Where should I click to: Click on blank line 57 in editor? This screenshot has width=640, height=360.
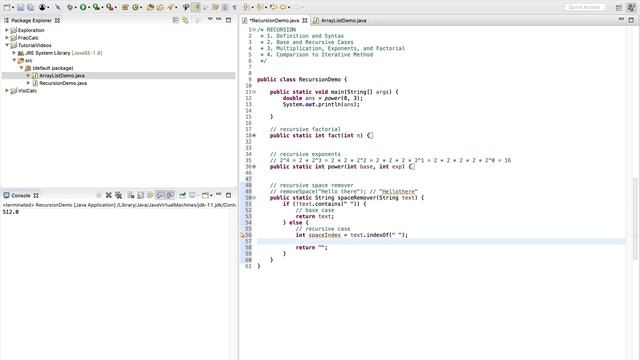(441, 241)
